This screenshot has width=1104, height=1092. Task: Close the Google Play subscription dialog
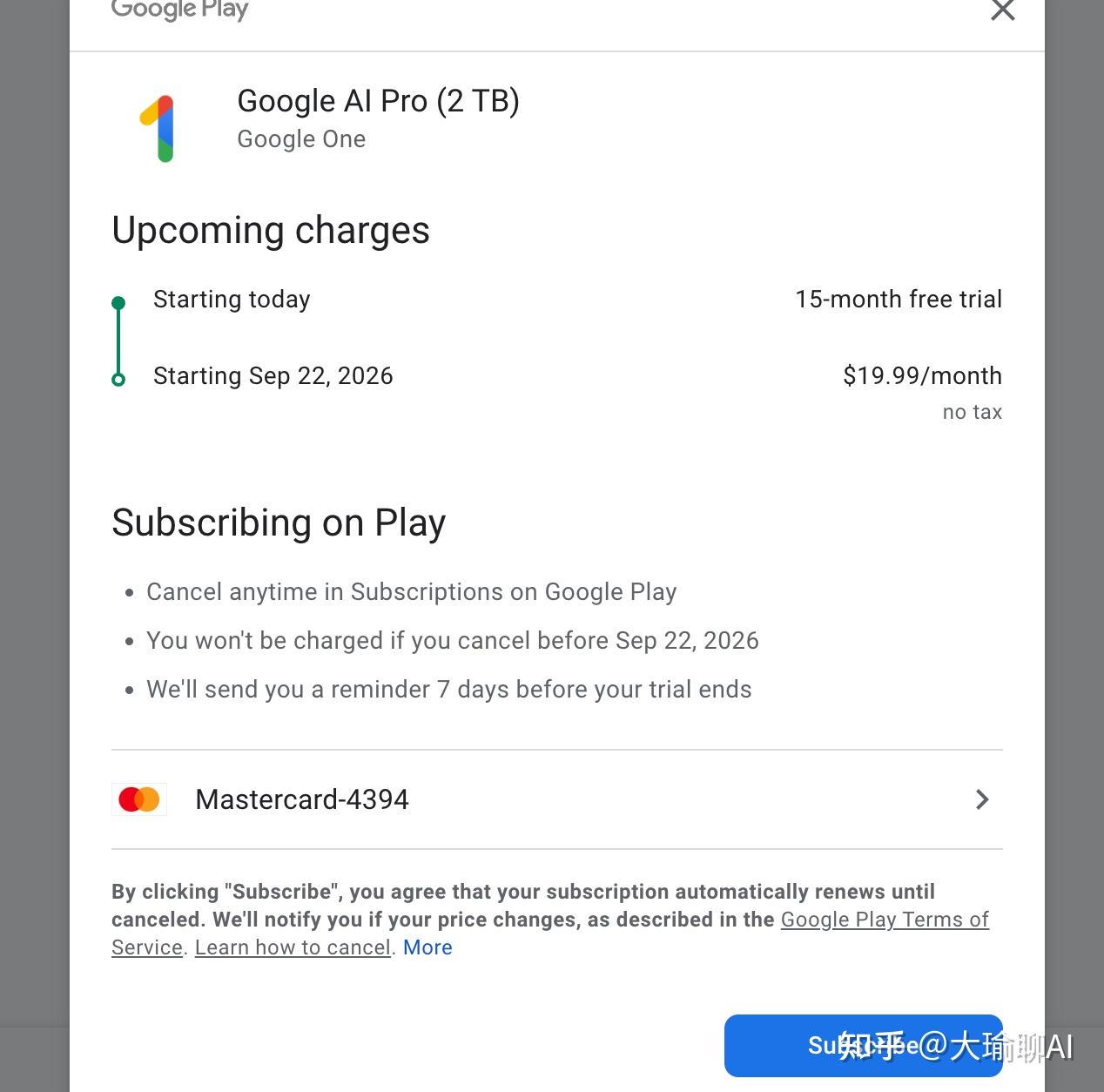click(1003, 10)
